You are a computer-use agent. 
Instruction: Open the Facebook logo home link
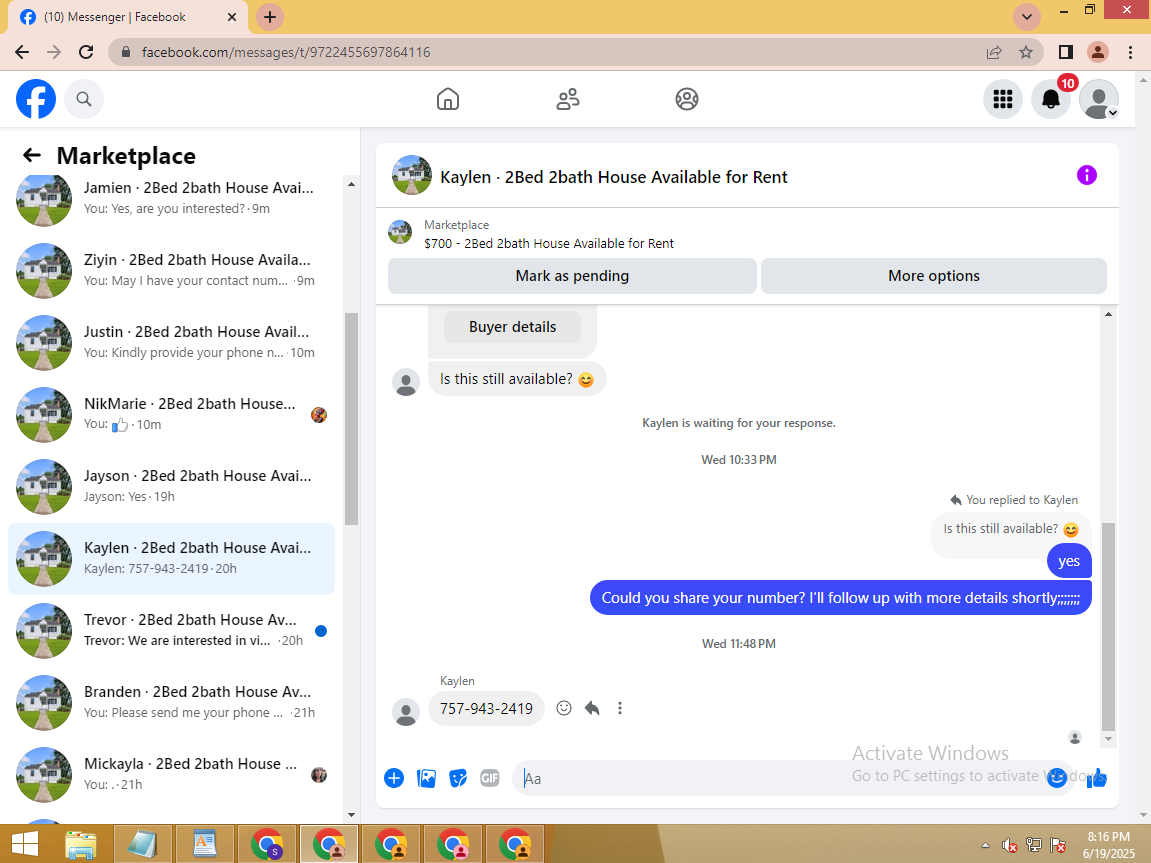coord(36,99)
